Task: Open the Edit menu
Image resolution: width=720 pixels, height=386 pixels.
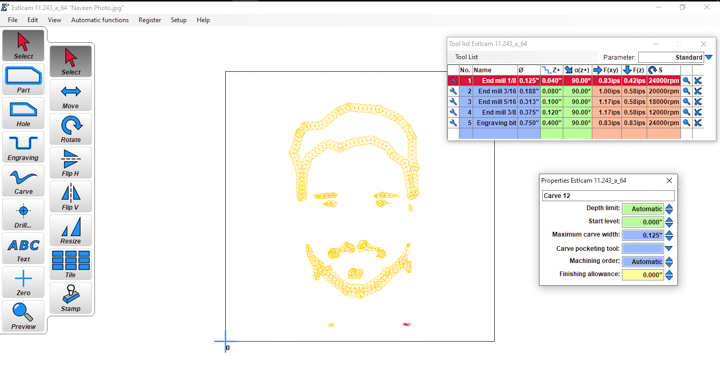Action: tap(33, 20)
